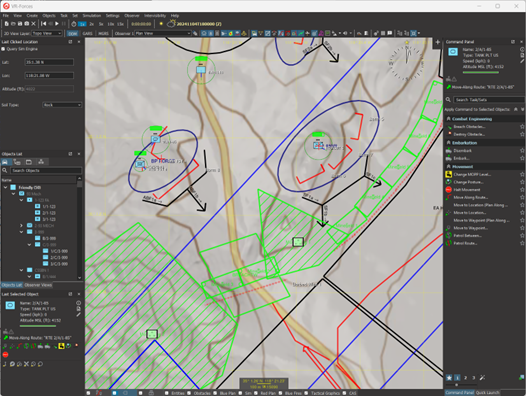The width and height of the screenshot is (526, 396).
Task: Toggle the Query Sim Engine checkbox
Action: coord(3,49)
